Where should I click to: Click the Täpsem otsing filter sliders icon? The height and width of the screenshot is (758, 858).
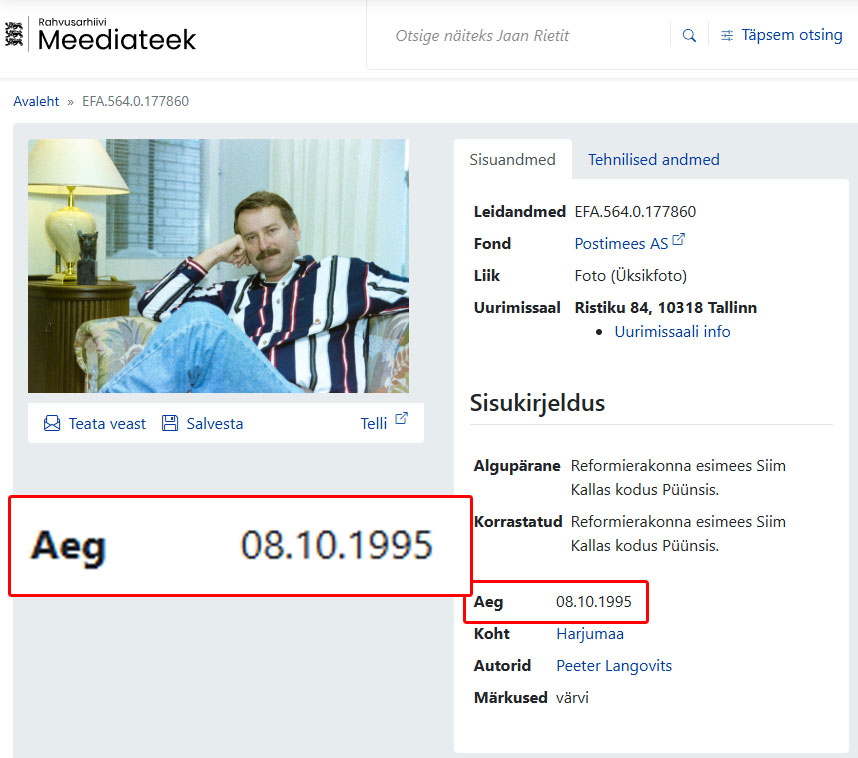pos(727,35)
